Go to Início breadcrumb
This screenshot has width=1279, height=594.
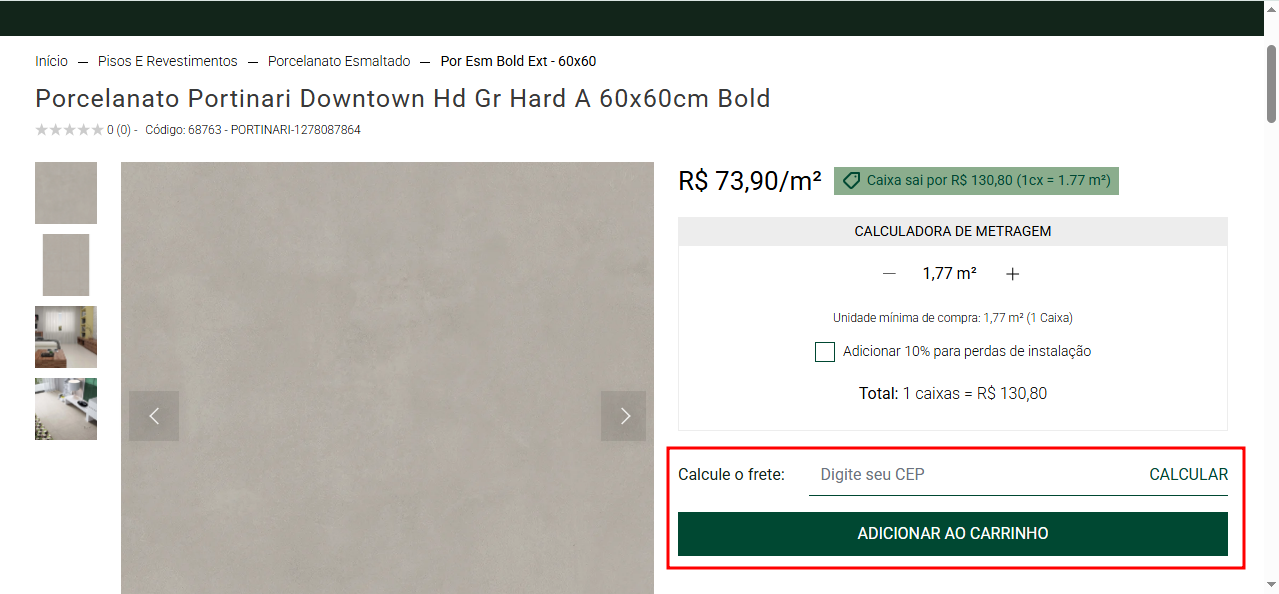(x=51, y=61)
